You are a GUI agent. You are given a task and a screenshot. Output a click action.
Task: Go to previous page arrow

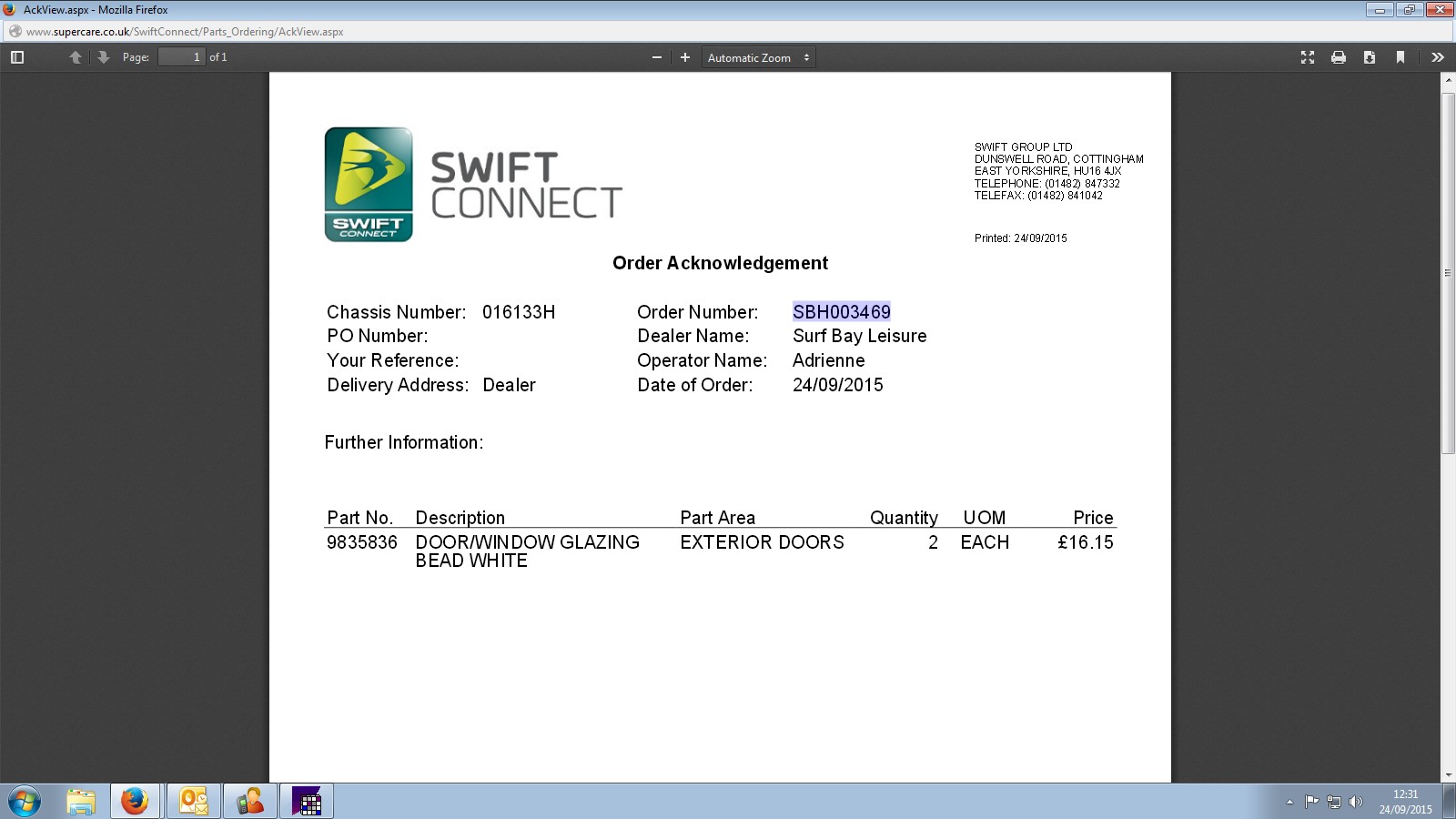tap(76, 57)
